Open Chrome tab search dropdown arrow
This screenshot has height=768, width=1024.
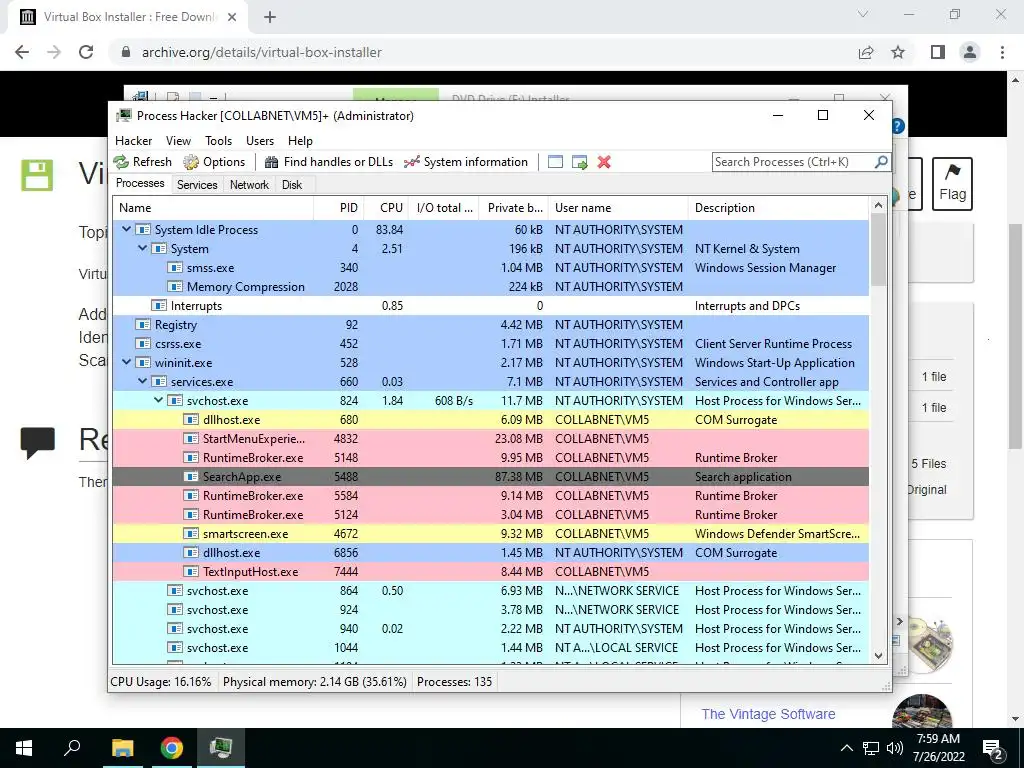[x=863, y=14]
